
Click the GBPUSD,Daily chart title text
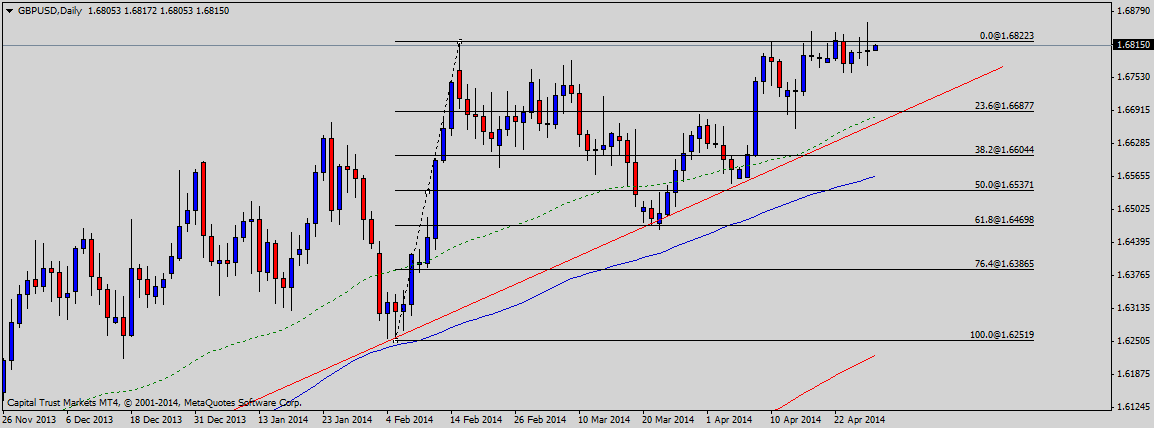point(50,9)
